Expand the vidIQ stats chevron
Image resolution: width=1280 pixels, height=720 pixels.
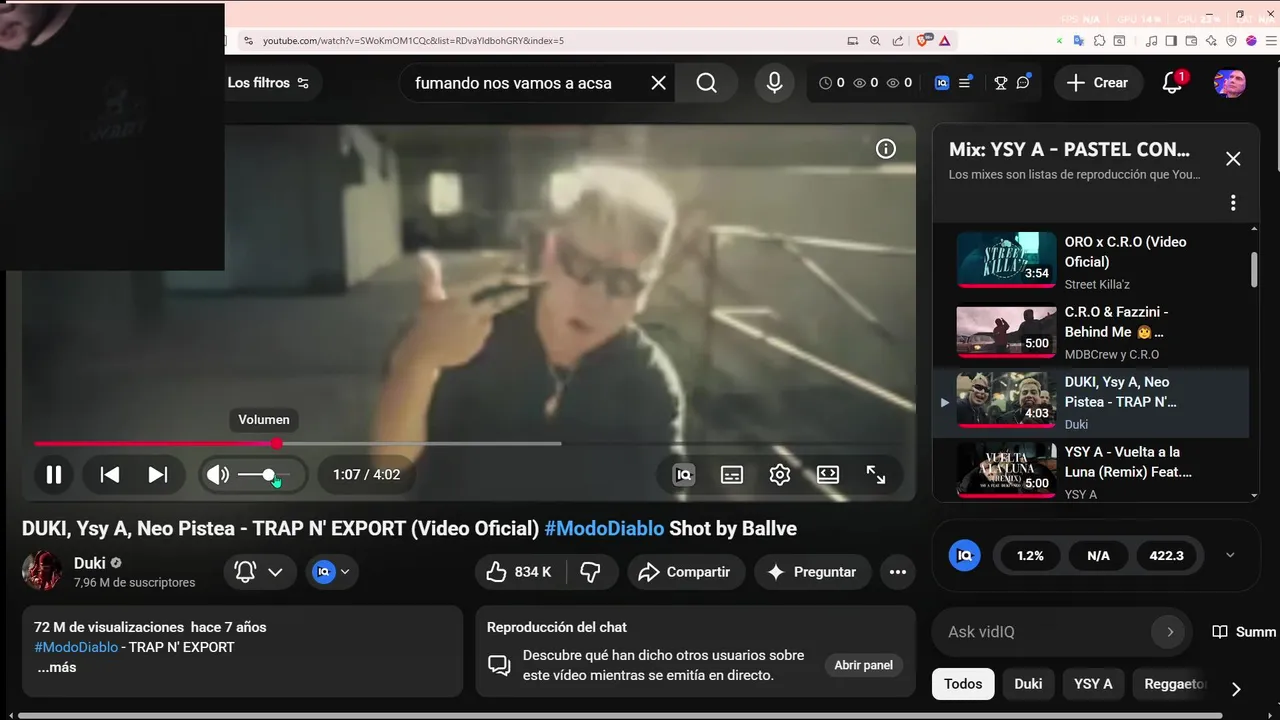1230,555
